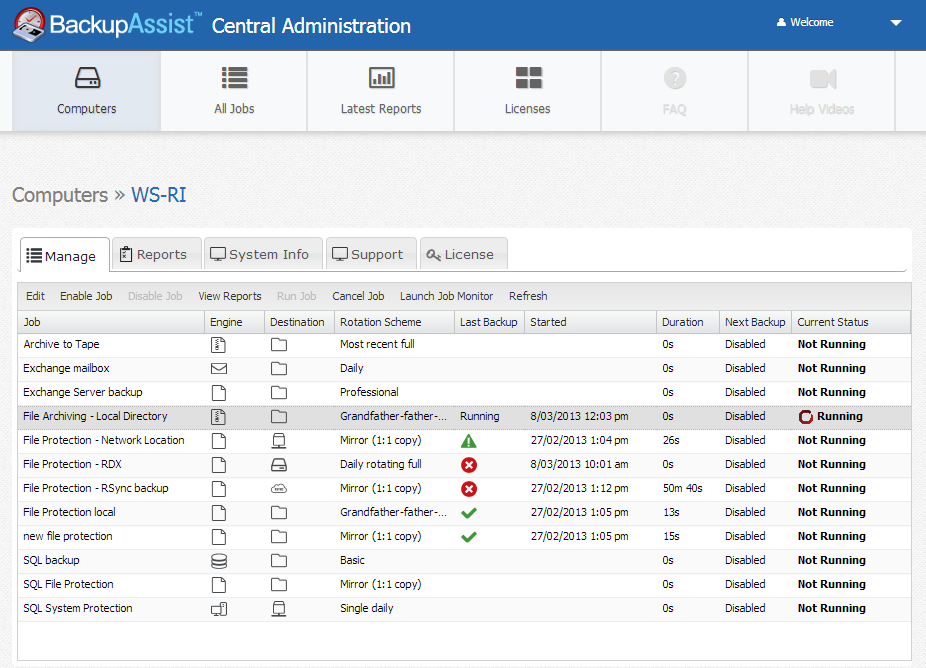Switch to the System Info tab
The image size is (926, 668).
pos(263,254)
